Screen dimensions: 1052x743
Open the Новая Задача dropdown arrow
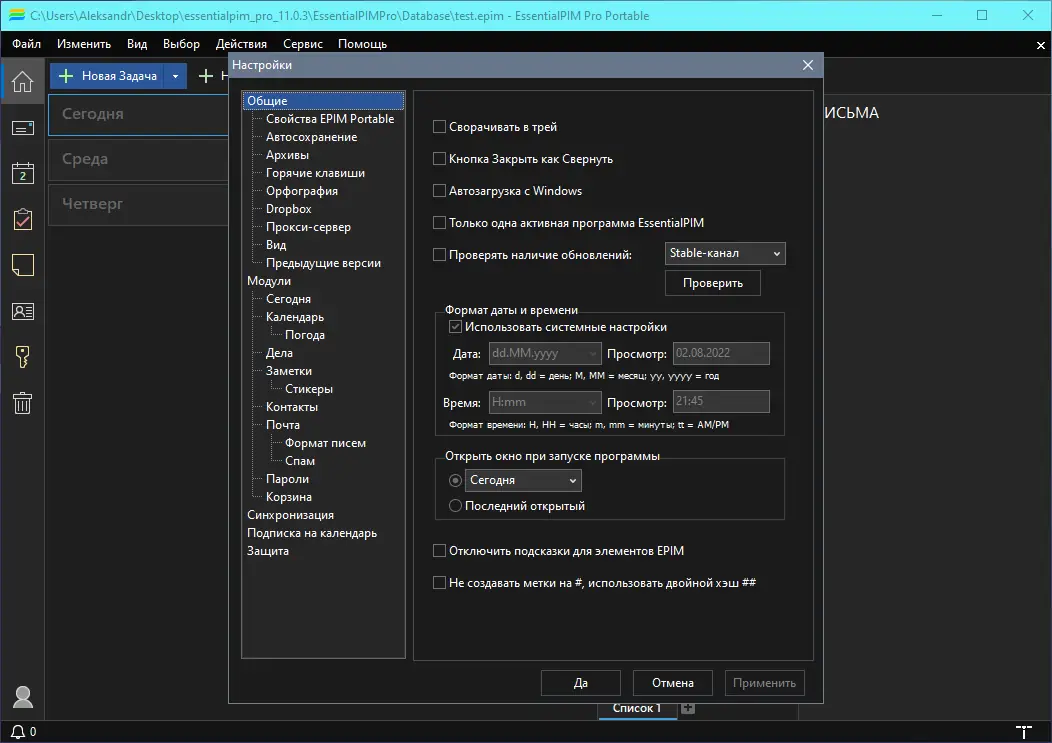pyautogui.click(x=175, y=77)
